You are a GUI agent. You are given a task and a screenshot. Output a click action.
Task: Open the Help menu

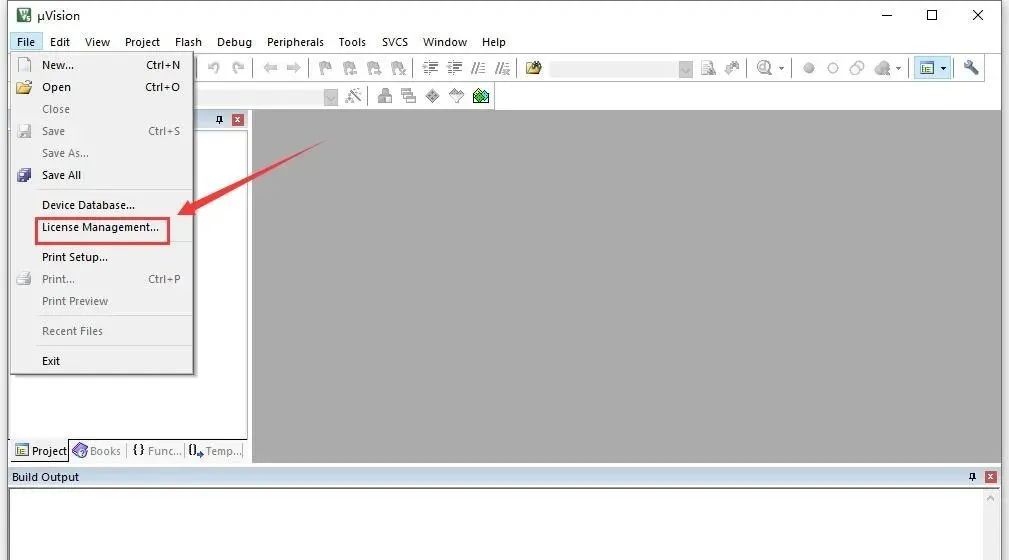(494, 42)
